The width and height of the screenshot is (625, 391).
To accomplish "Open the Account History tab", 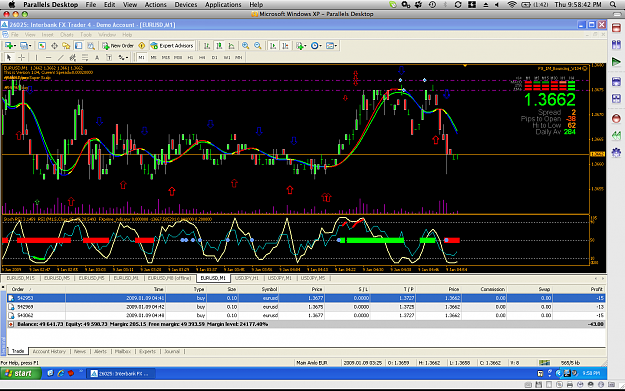I will [49, 352].
